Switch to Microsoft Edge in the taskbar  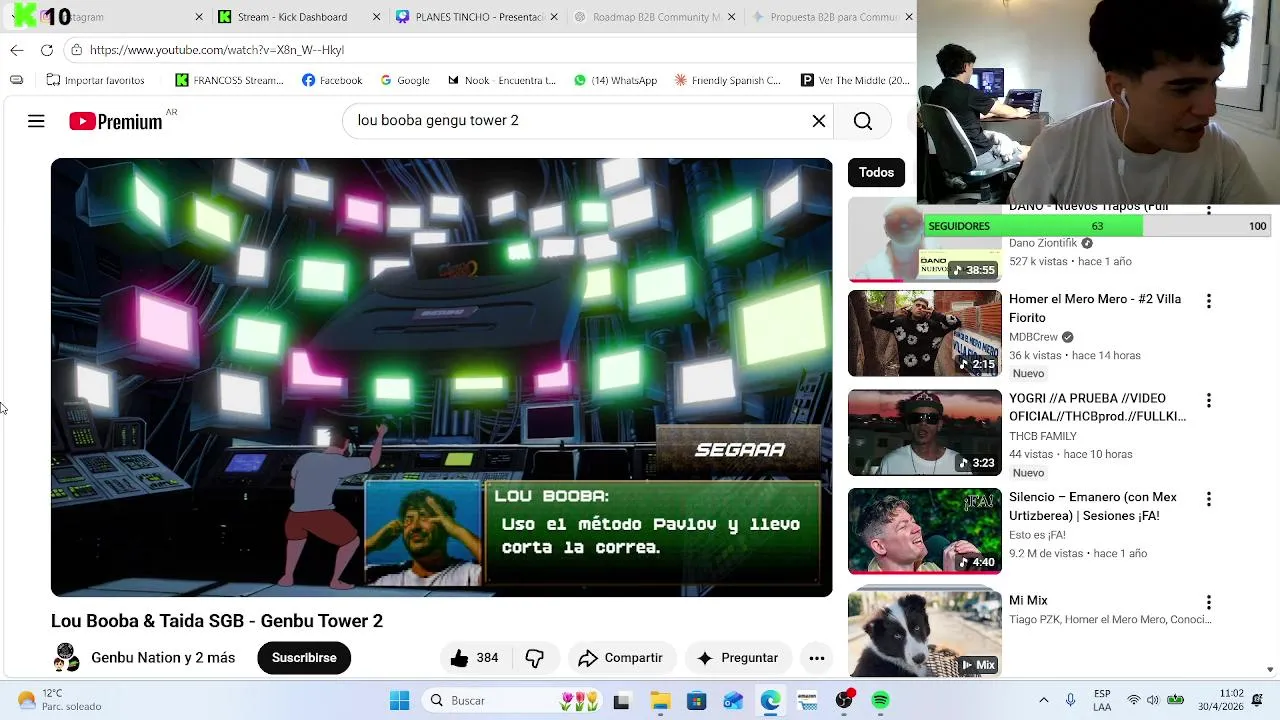pyautogui.click(x=770, y=700)
